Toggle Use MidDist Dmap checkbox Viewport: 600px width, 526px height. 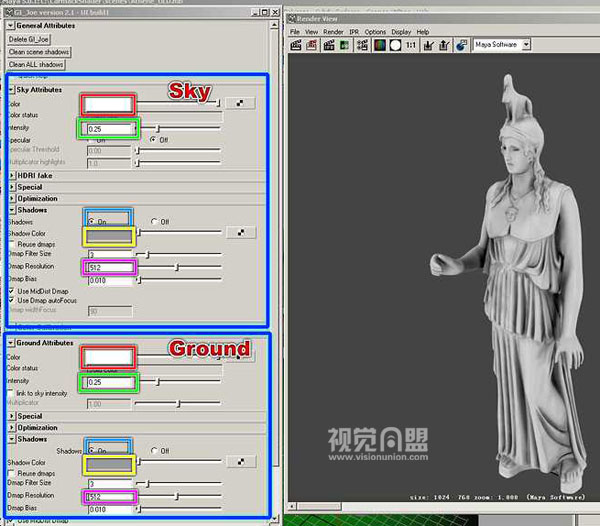(11, 291)
